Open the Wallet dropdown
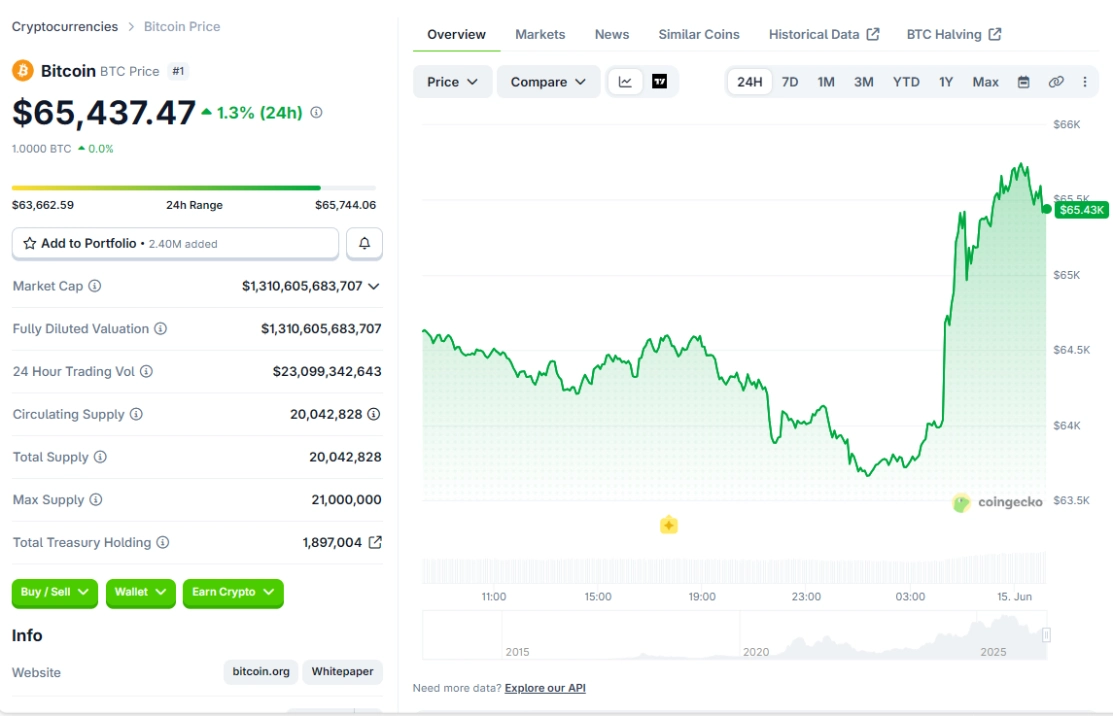 tap(141, 593)
